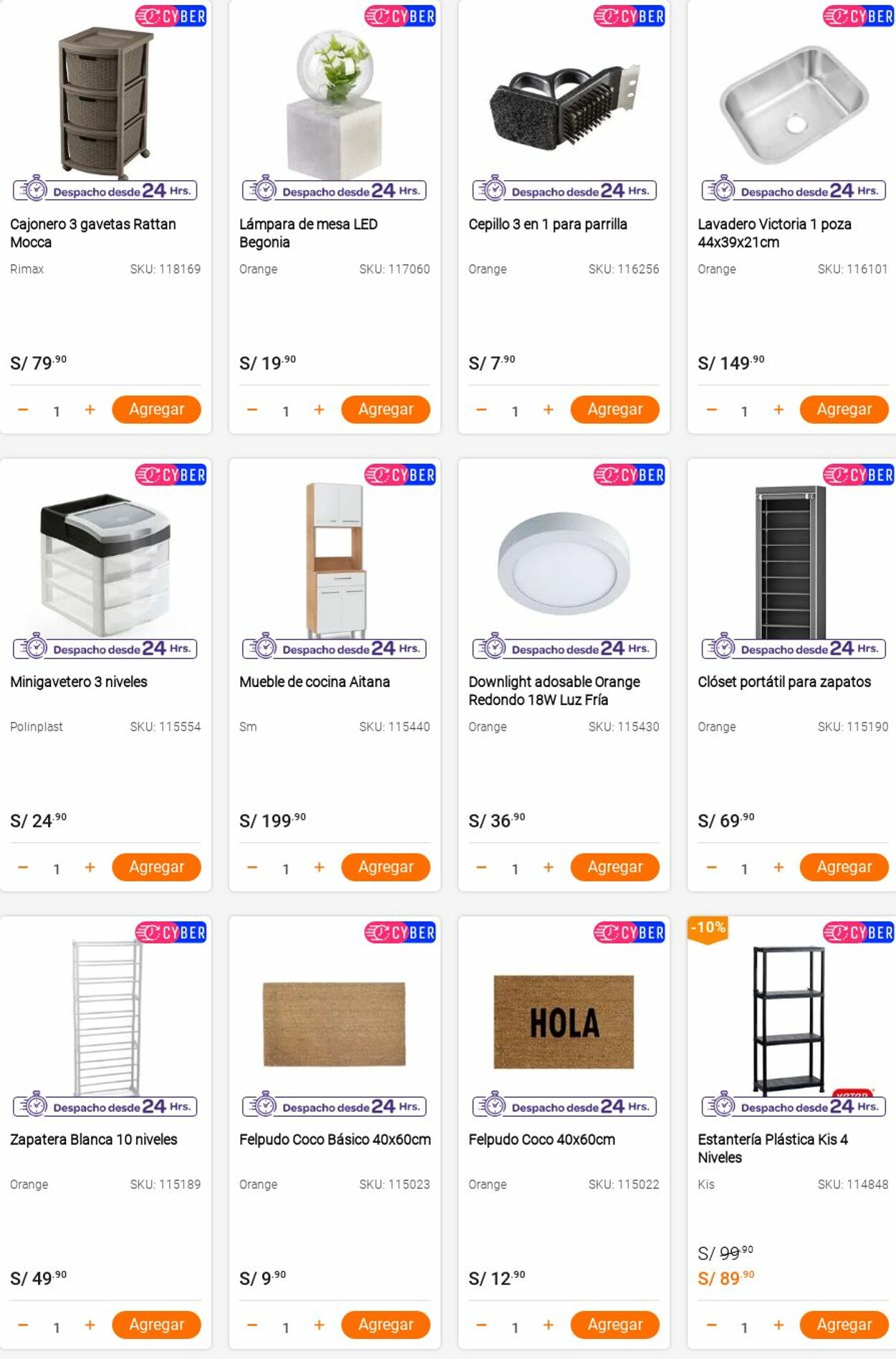Decrease quantity for Lámpara de mesa LED Begonia

pos(252,409)
